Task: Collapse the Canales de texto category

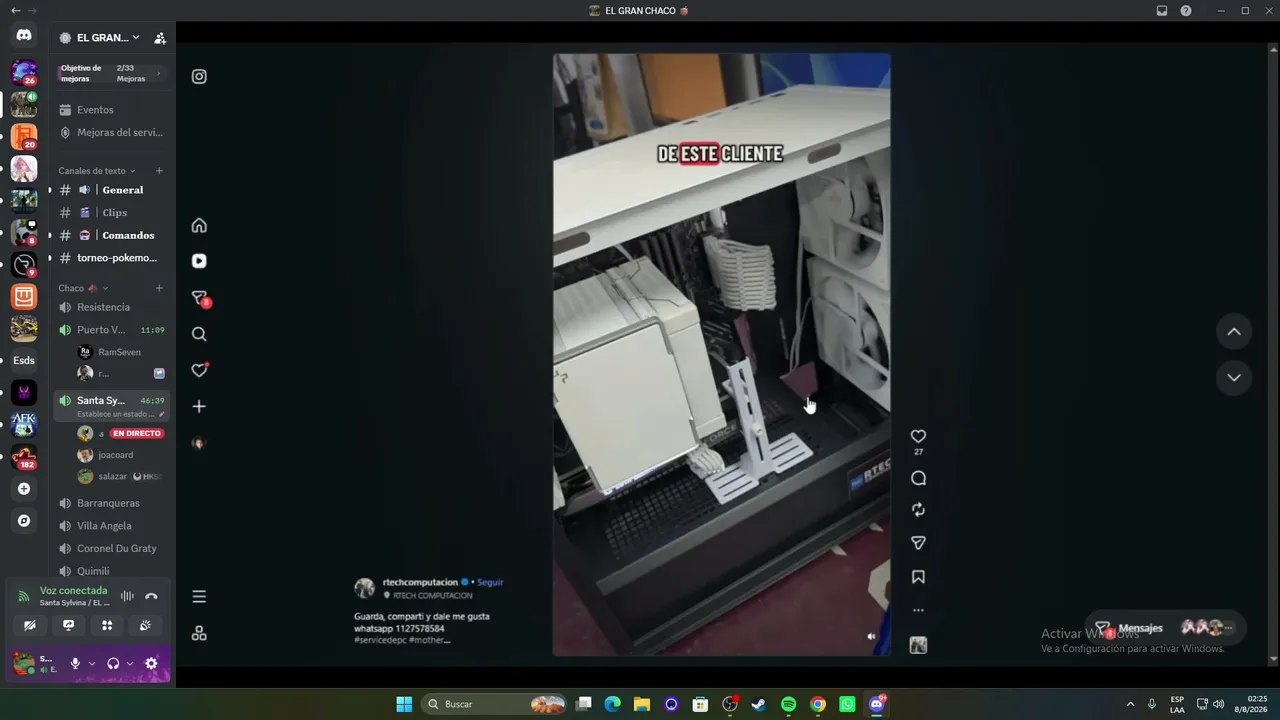Action: 97,171
